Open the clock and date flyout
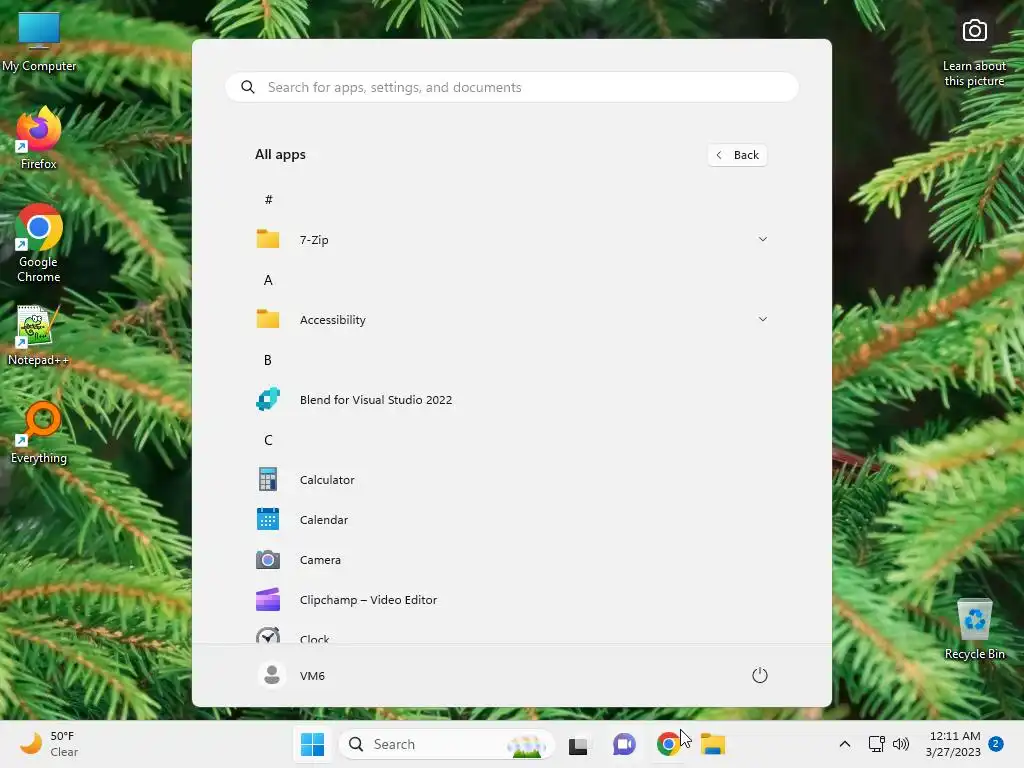1024x768 pixels. point(953,744)
